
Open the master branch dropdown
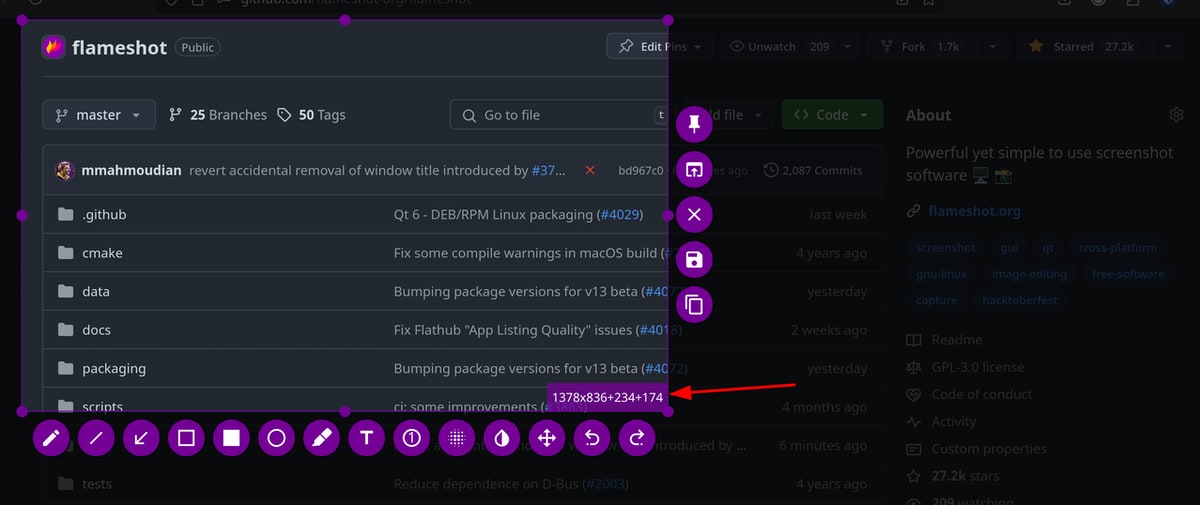pos(99,115)
